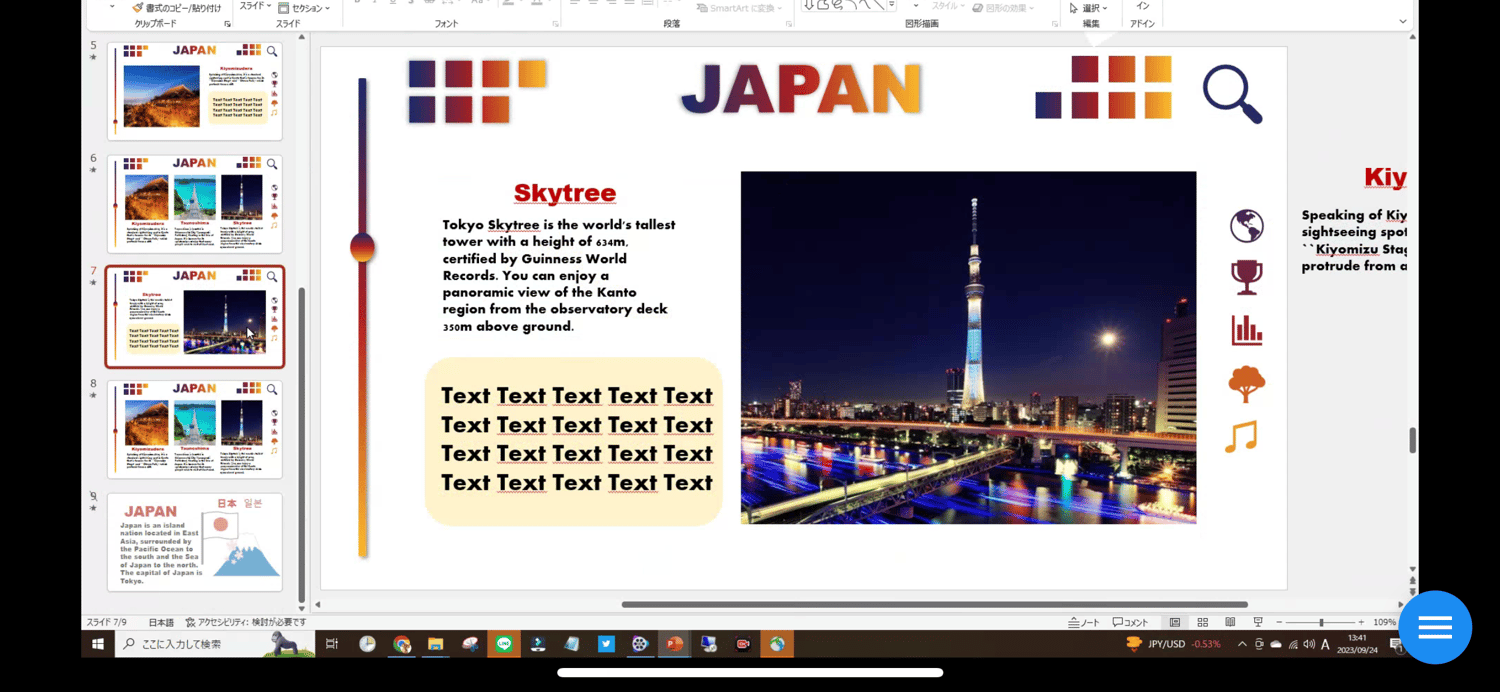The image size is (1500, 692).
Task: Click the thumbnail pane scroll-down arrow
Action: [x=301, y=607]
